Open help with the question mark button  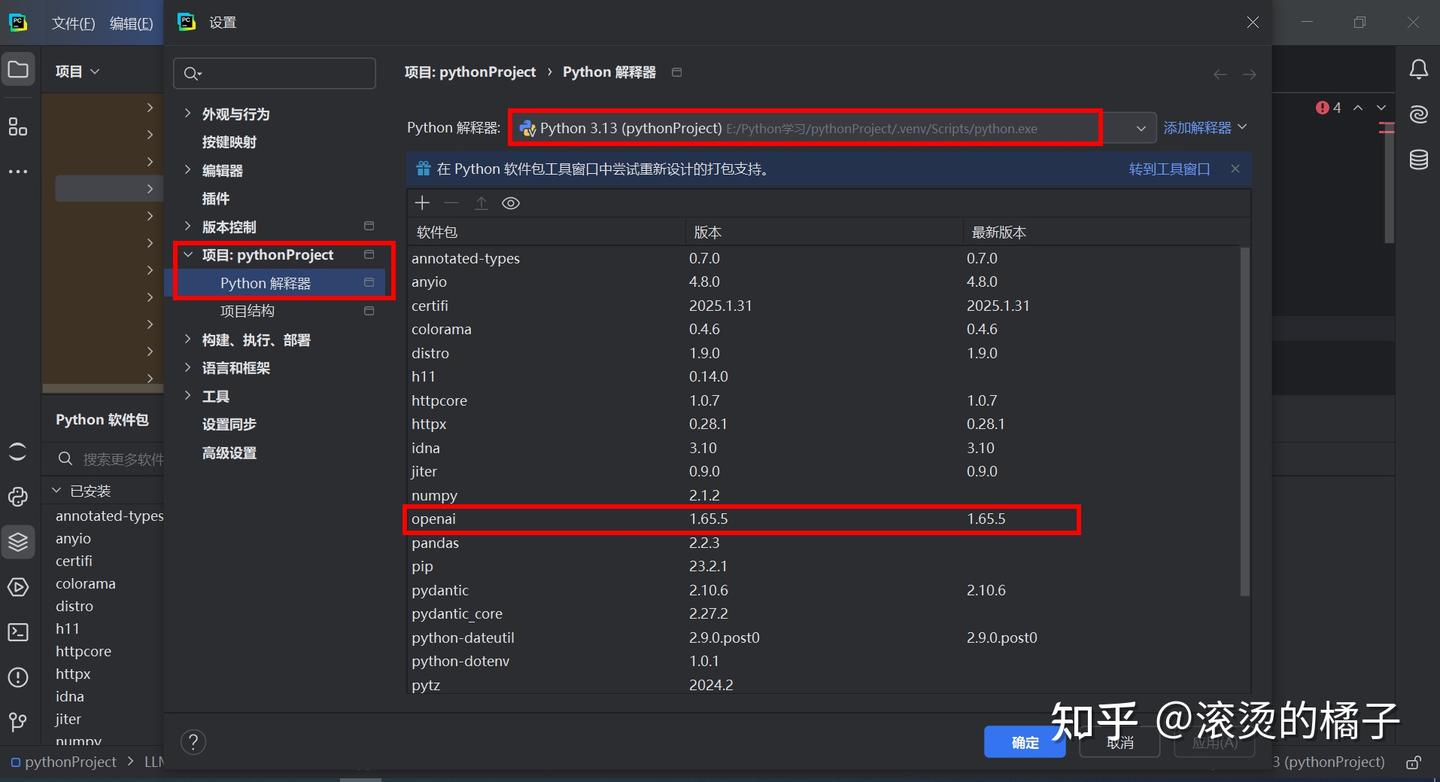[193, 742]
